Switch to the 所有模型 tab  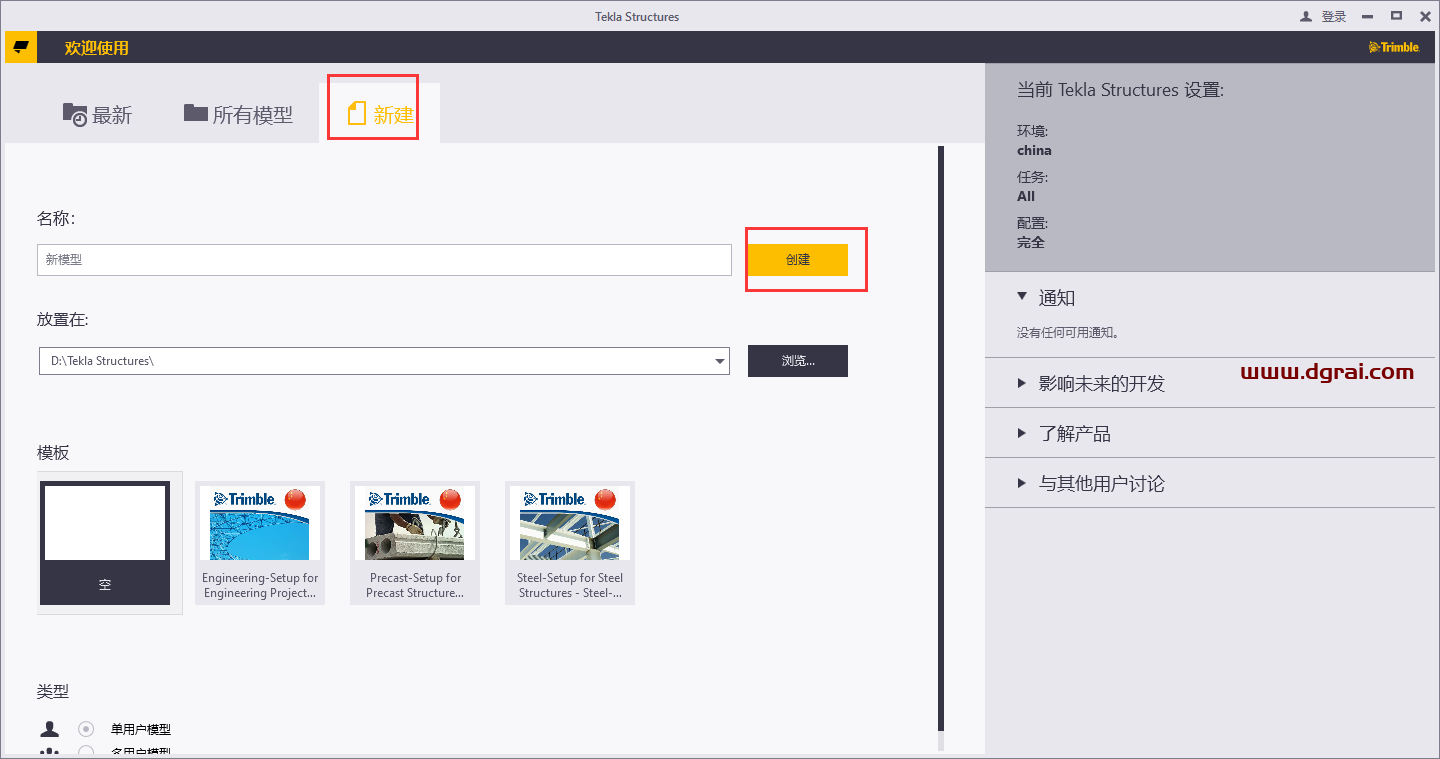click(x=238, y=115)
